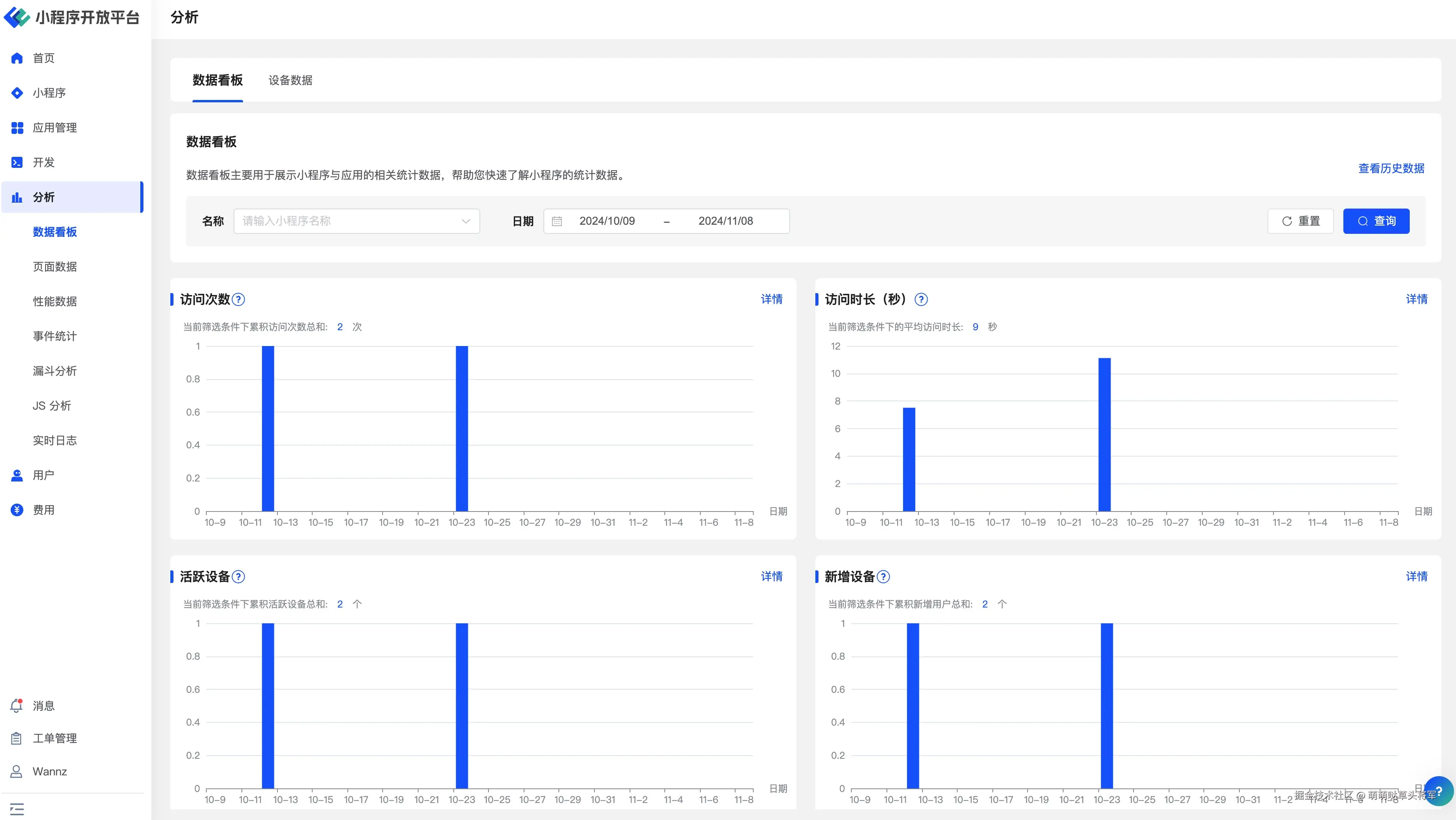Click the 消息 bell notification icon
Image resolution: width=1456 pixels, height=820 pixels.
[17, 705]
